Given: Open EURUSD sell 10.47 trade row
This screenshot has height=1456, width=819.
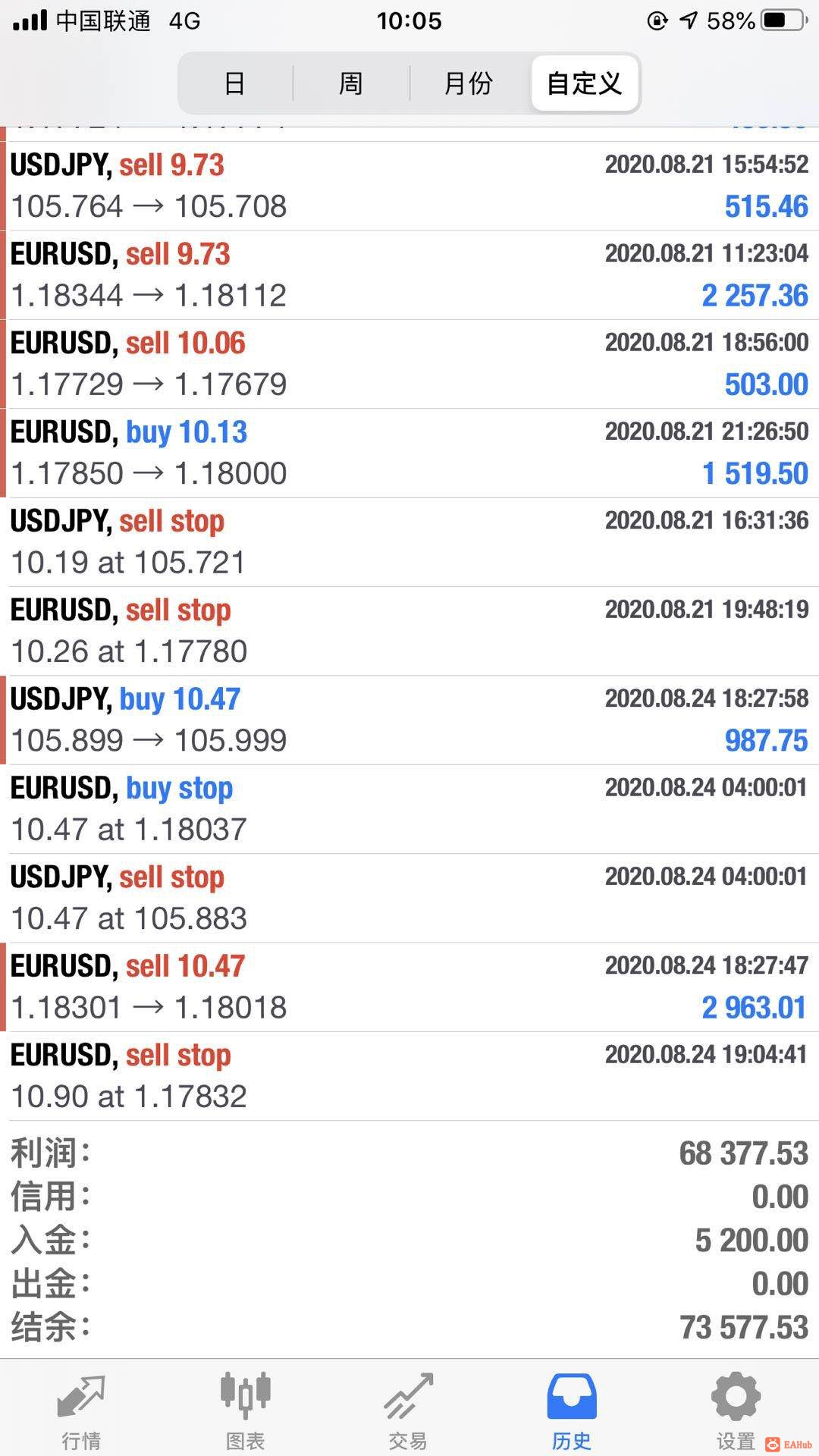Looking at the screenshot, I should click(409, 987).
